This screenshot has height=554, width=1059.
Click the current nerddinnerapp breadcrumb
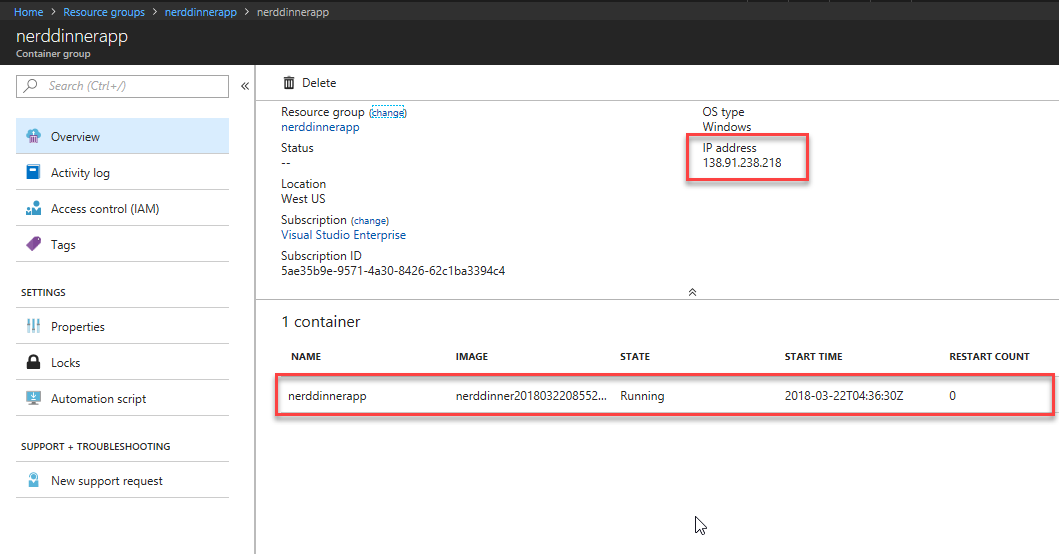click(x=292, y=12)
